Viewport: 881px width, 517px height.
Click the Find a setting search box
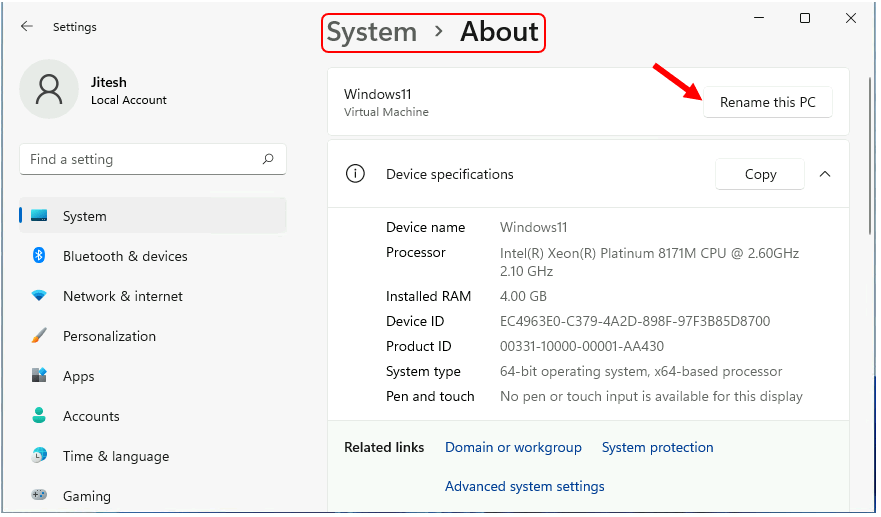pos(153,159)
